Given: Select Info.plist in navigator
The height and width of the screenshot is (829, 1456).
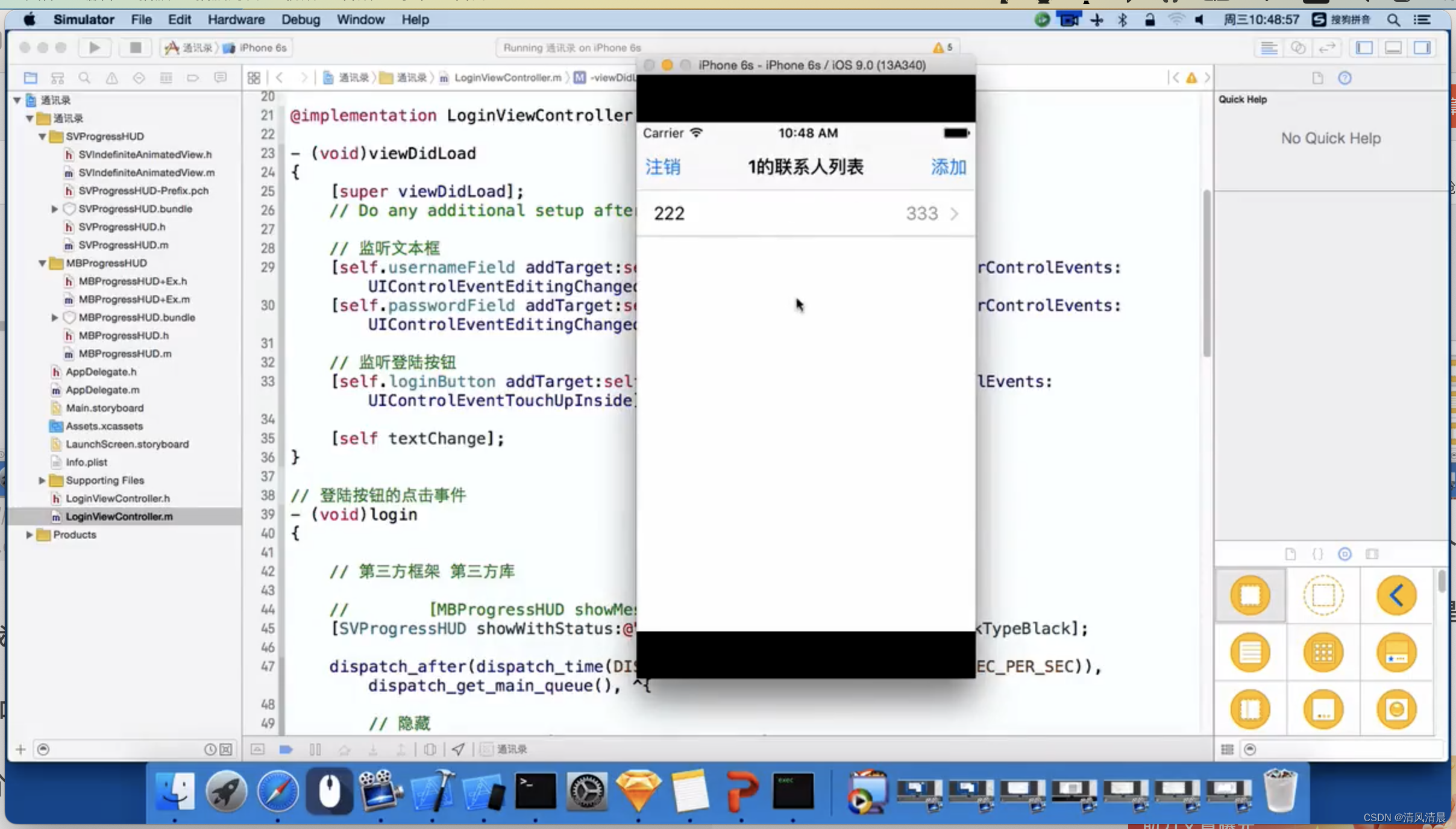Looking at the screenshot, I should (x=80, y=463).
